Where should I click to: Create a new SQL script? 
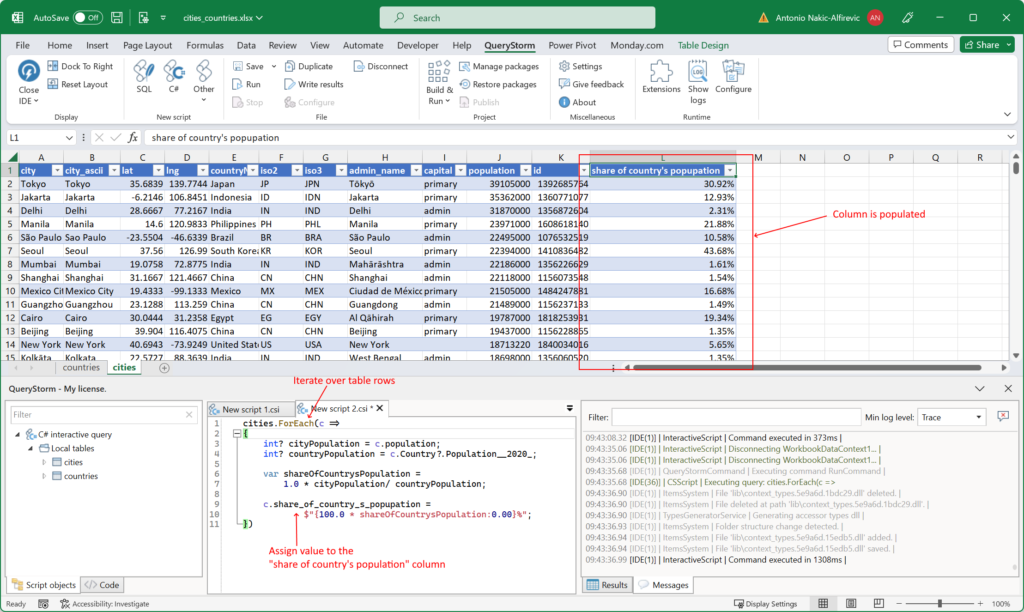[144, 76]
